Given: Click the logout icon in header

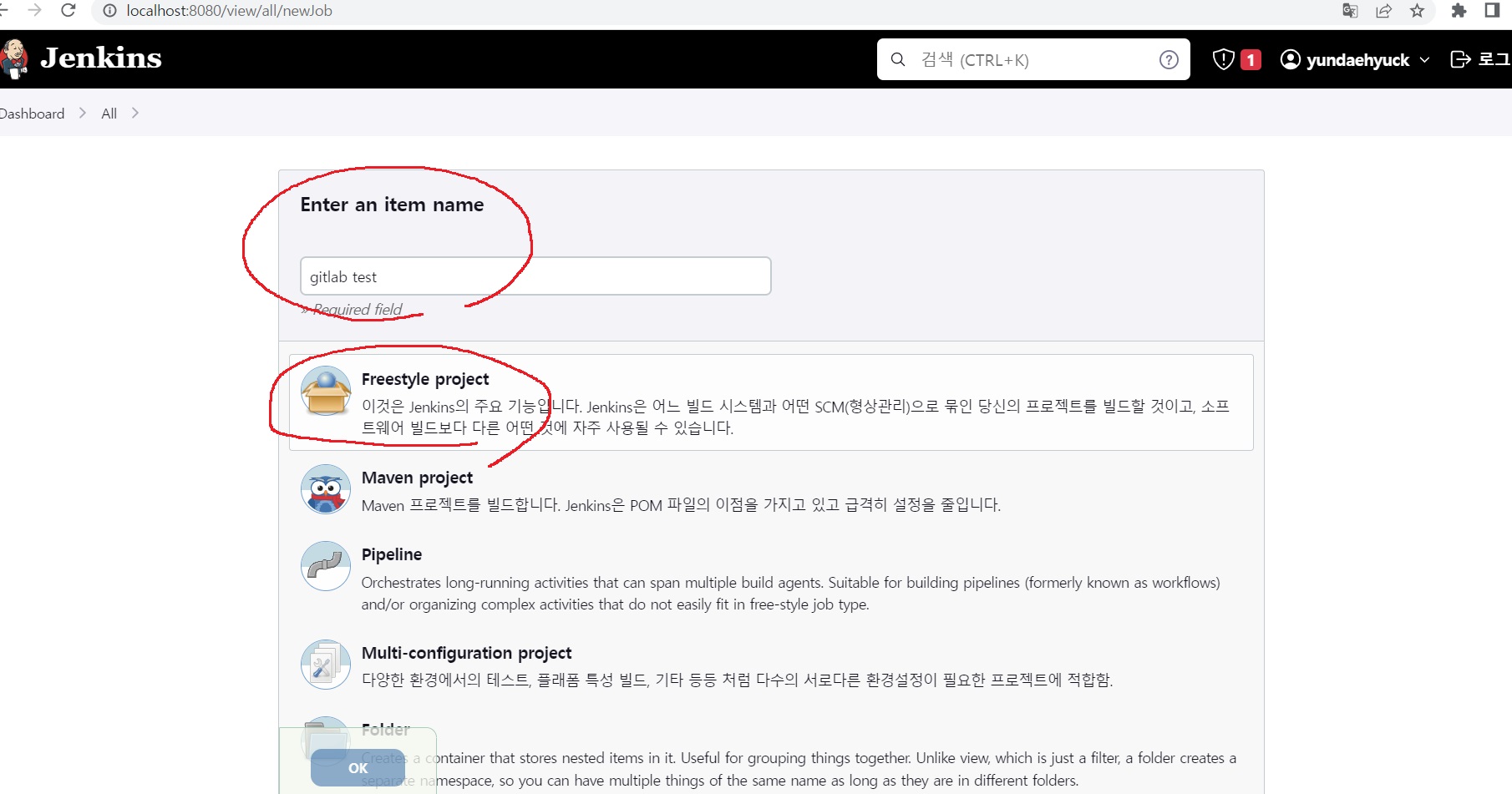Looking at the screenshot, I should [x=1460, y=59].
